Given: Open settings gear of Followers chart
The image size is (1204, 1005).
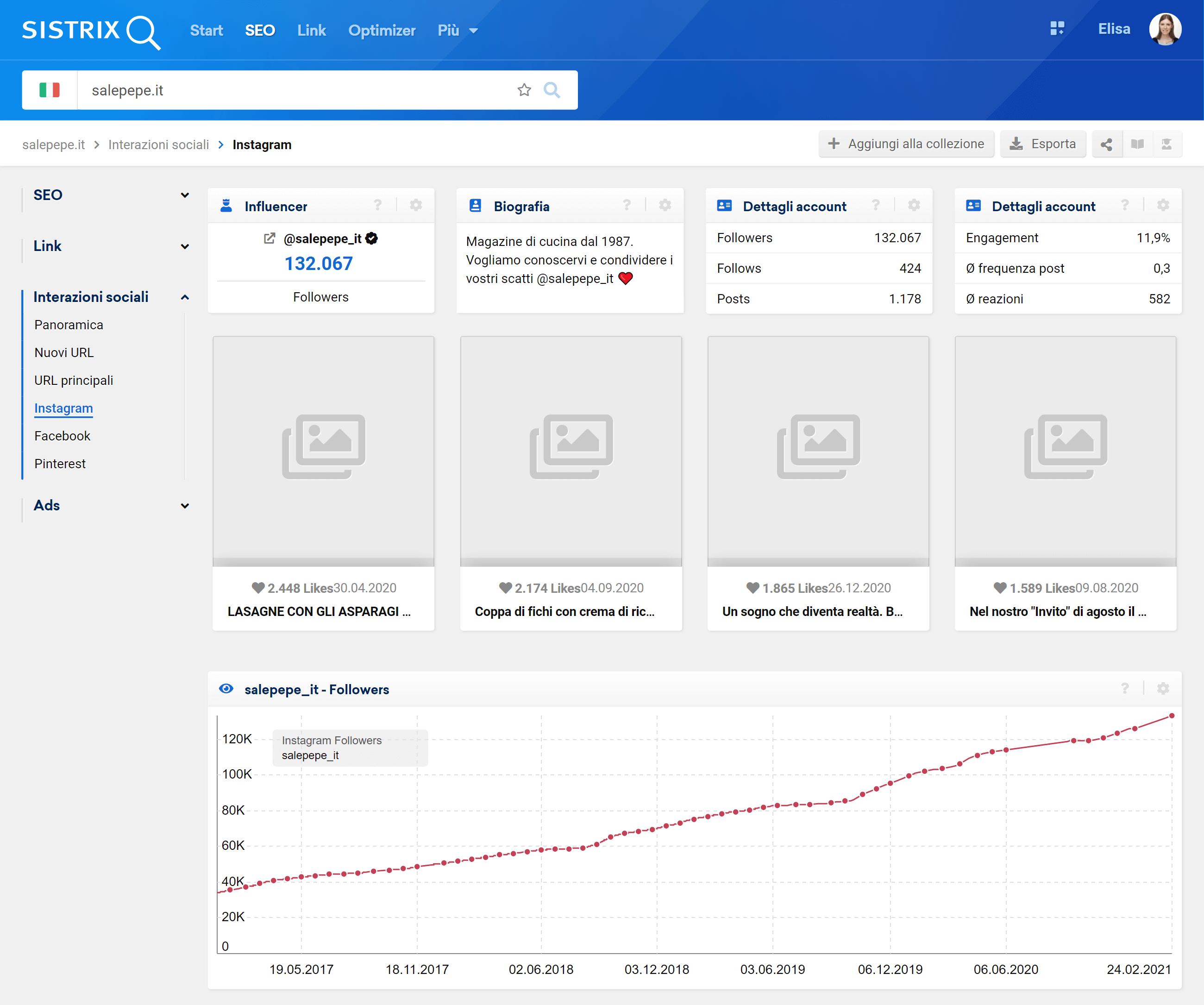Looking at the screenshot, I should (x=1163, y=689).
